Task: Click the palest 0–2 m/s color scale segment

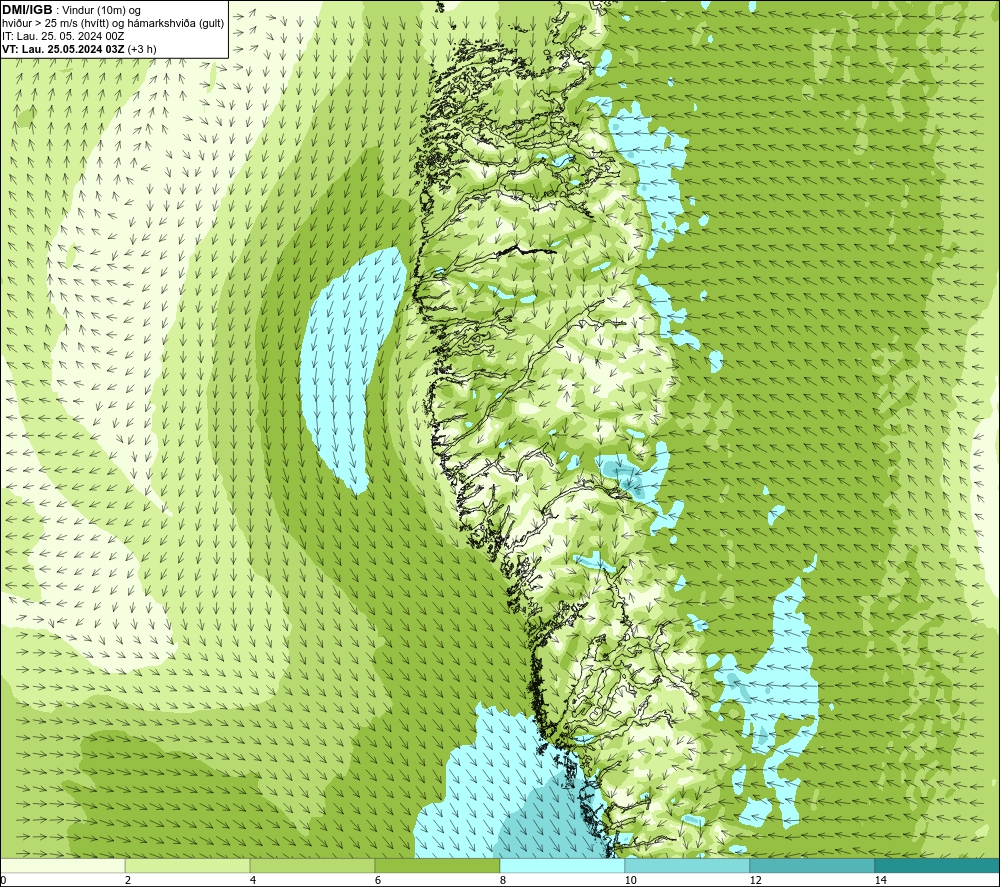Action: (x=62, y=865)
